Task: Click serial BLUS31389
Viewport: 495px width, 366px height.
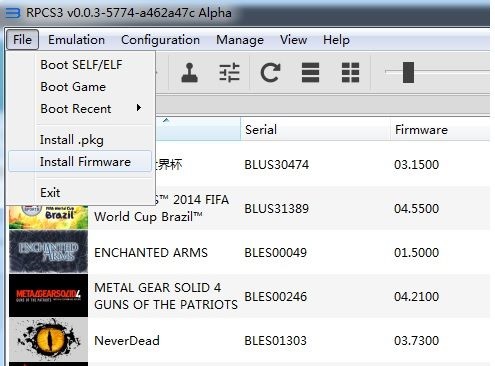Action: [277, 209]
